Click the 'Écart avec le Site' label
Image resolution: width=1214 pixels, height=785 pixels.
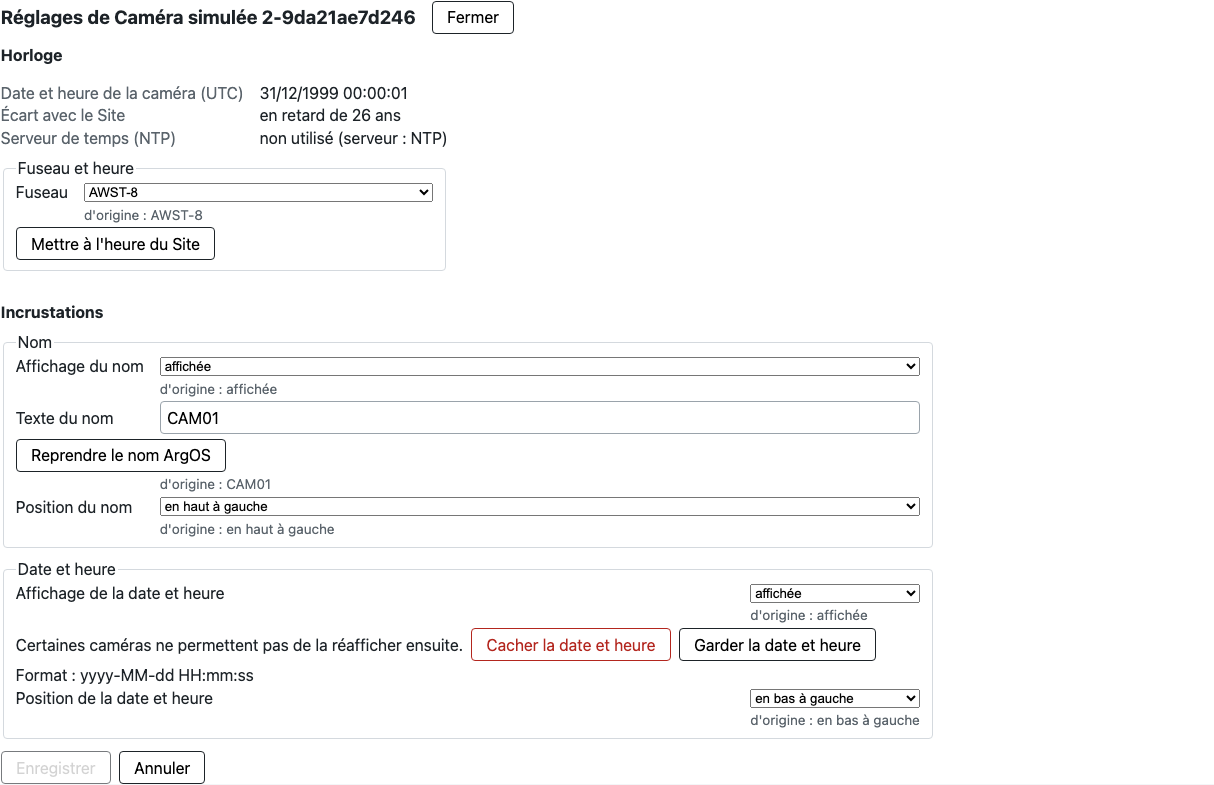point(63,116)
